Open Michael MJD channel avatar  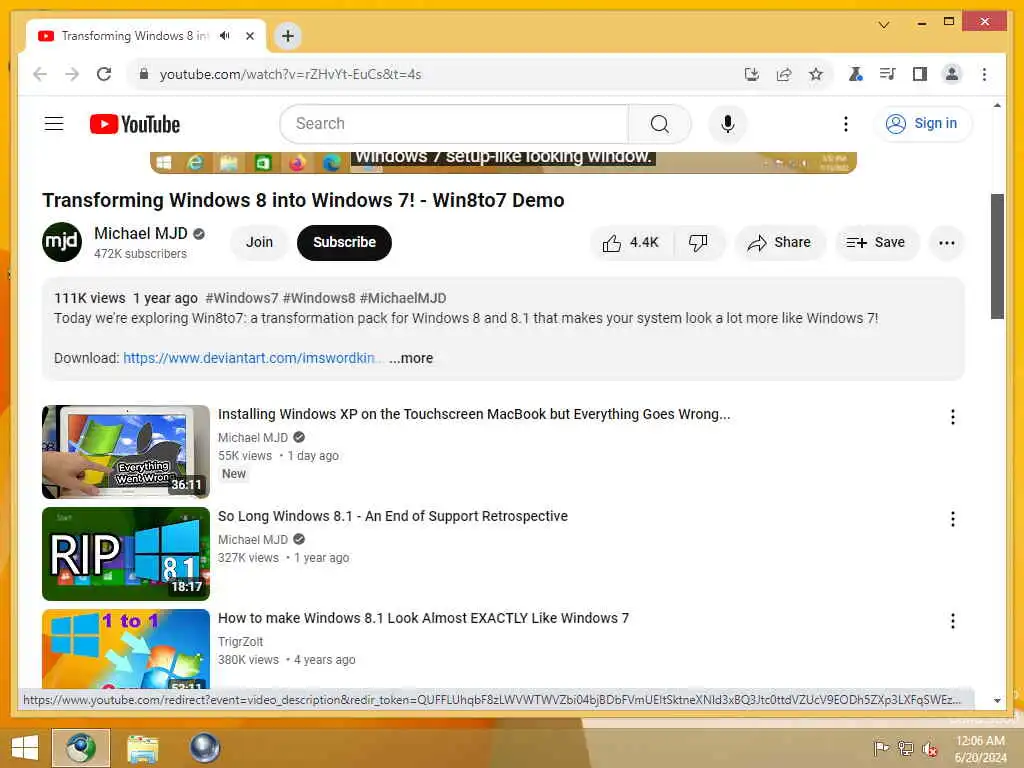62,242
